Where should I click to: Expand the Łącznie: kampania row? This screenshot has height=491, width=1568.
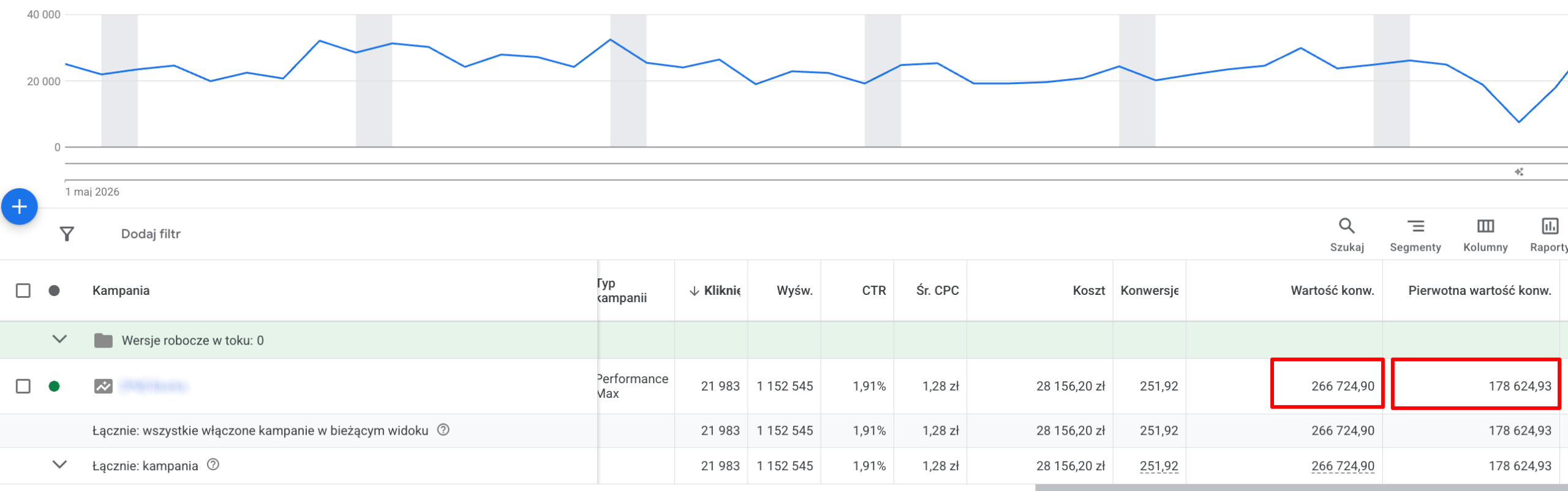point(59,465)
